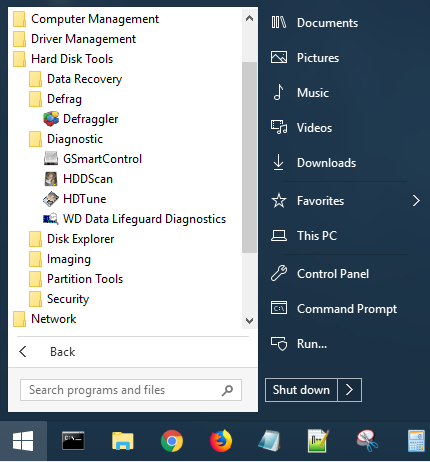This screenshot has width=430, height=462.
Task: Open HDTune application
Action: [x=75, y=199]
